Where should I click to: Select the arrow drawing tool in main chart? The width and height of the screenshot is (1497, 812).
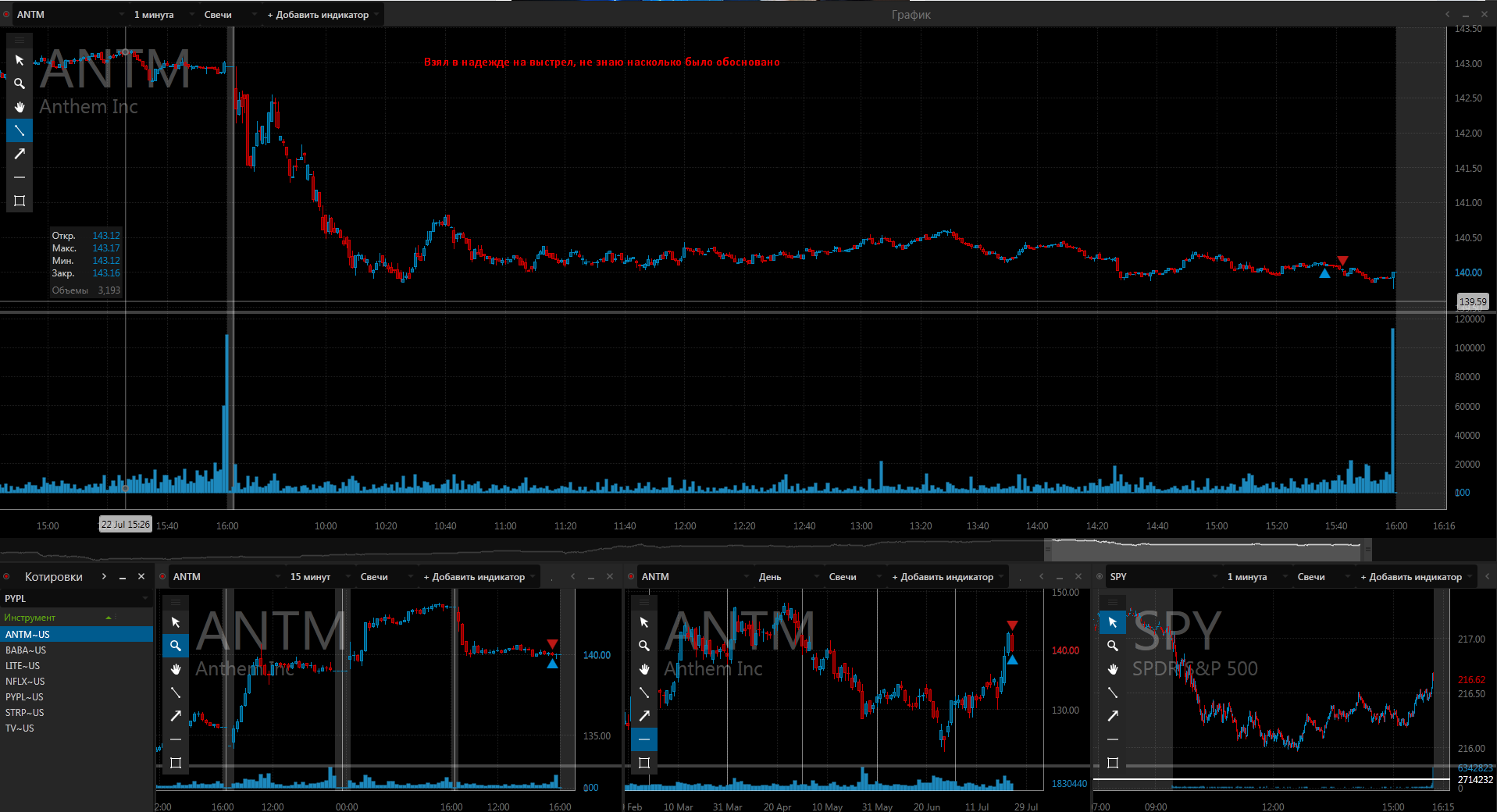pos(20,154)
